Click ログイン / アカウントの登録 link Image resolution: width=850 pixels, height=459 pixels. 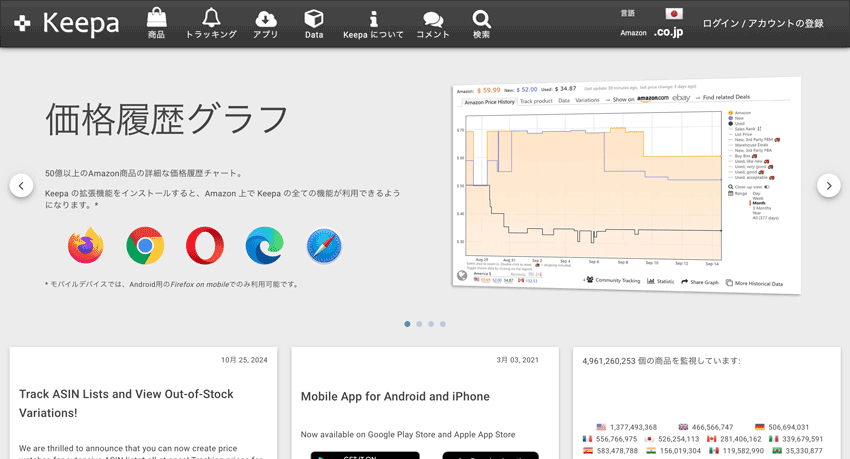coord(763,23)
